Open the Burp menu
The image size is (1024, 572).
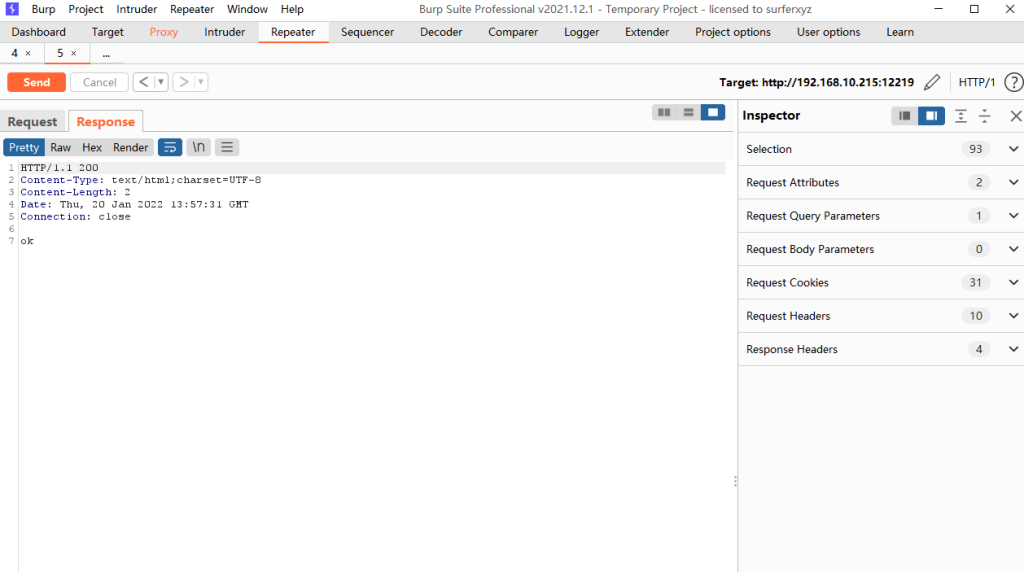43,9
